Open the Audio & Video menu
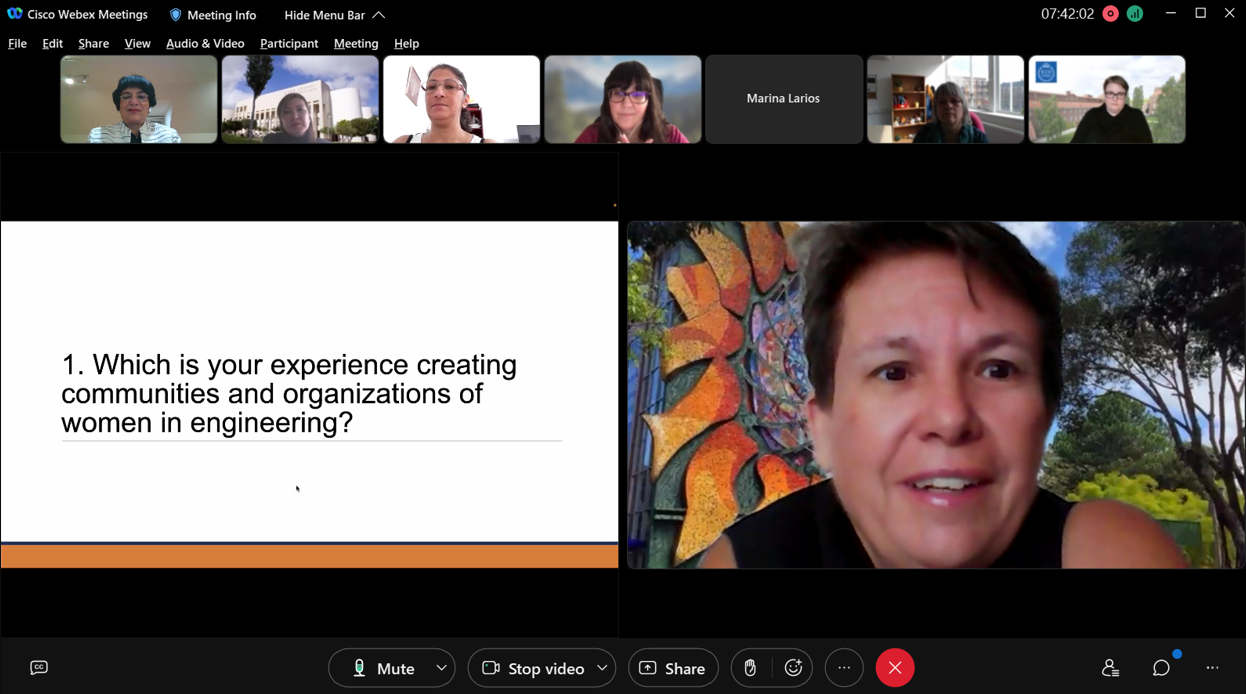 (x=205, y=43)
